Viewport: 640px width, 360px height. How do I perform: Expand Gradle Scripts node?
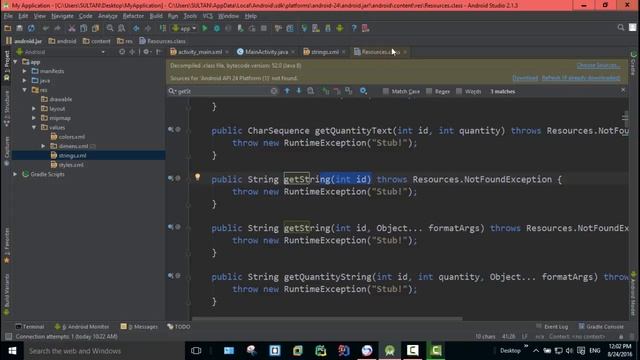click(x=15, y=174)
